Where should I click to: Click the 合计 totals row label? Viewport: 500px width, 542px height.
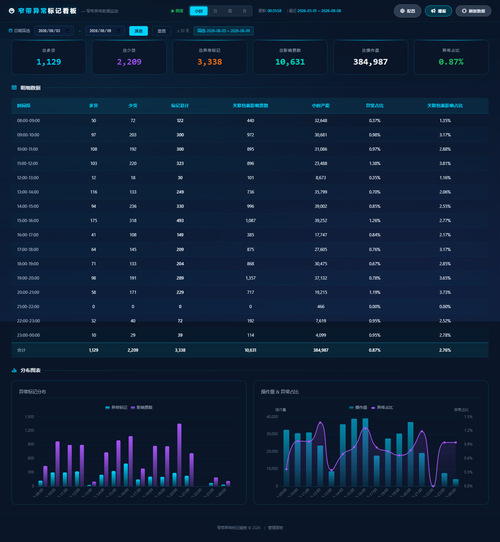(21, 350)
